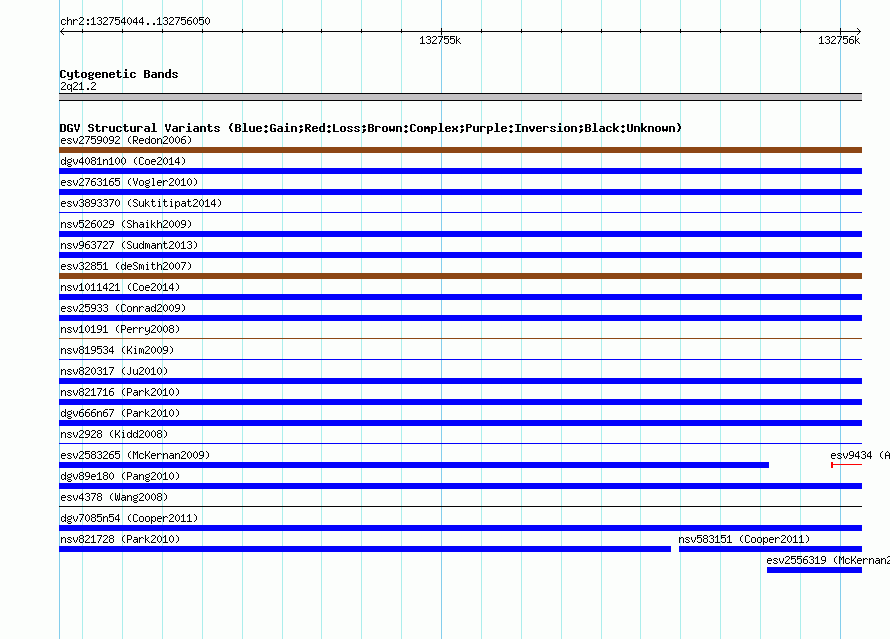Image resolution: width=890 pixels, height=639 pixels.
Task: Open the esv2583265 (McKernan2009) label
Action: point(135,455)
